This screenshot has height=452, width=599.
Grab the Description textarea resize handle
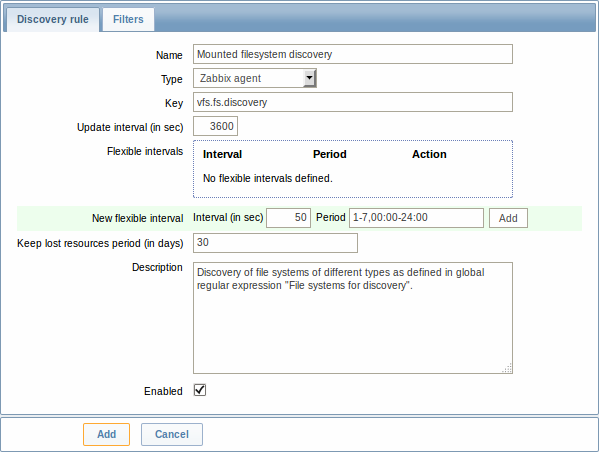coord(508,368)
